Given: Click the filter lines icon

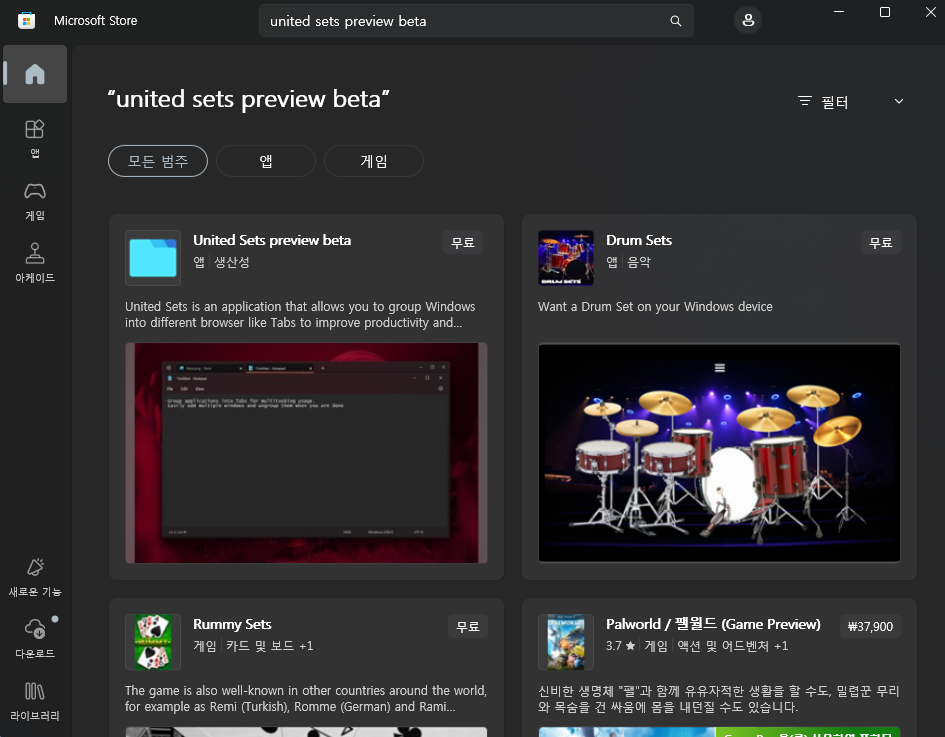Looking at the screenshot, I should pyautogui.click(x=805, y=101).
